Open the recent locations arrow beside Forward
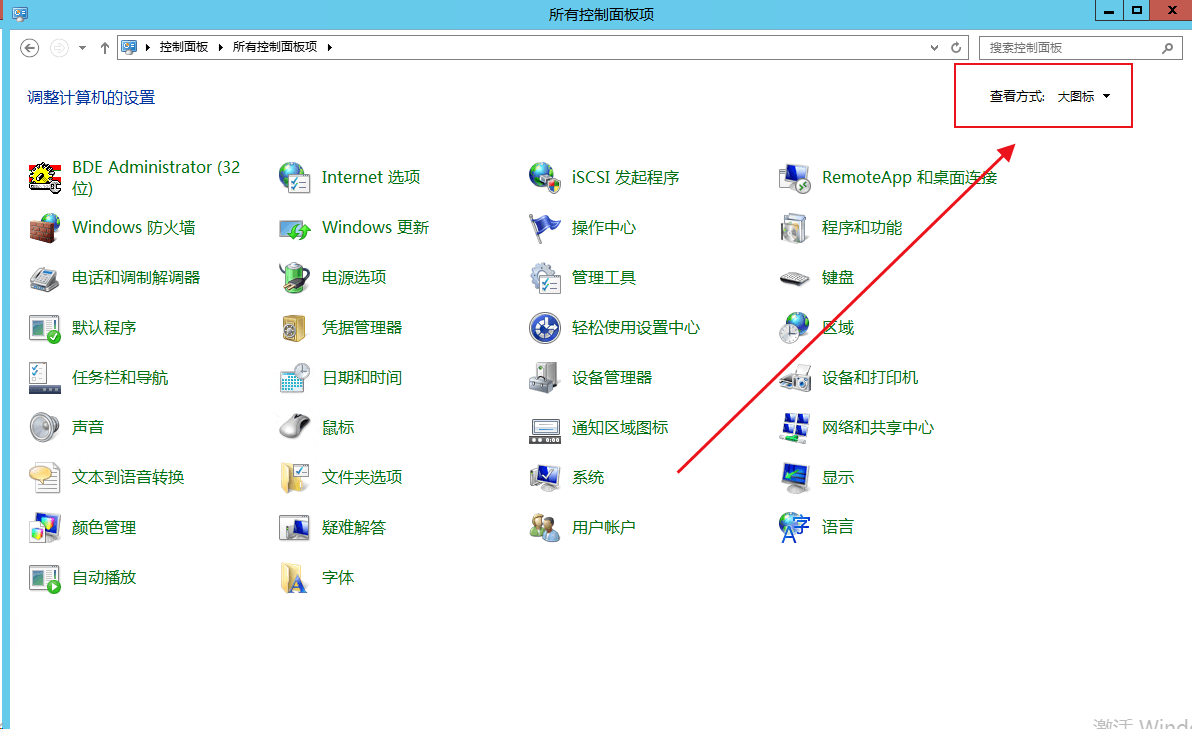This screenshot has height=729, width=1192. click(82, 48)
